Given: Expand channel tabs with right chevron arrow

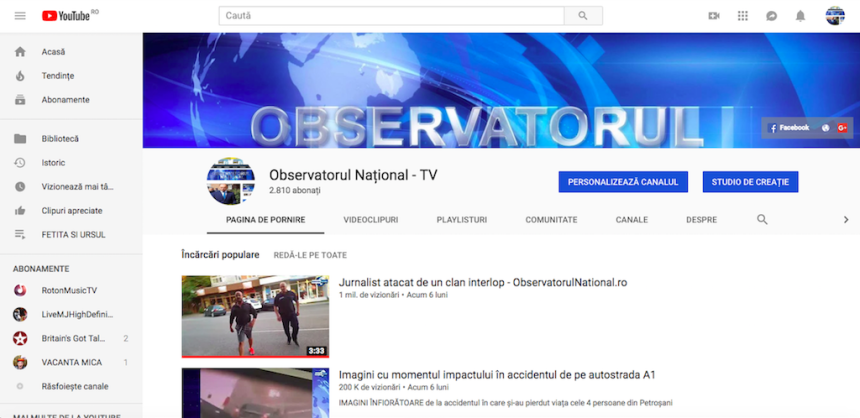Looking at the screenshot, I should [845, 220].
